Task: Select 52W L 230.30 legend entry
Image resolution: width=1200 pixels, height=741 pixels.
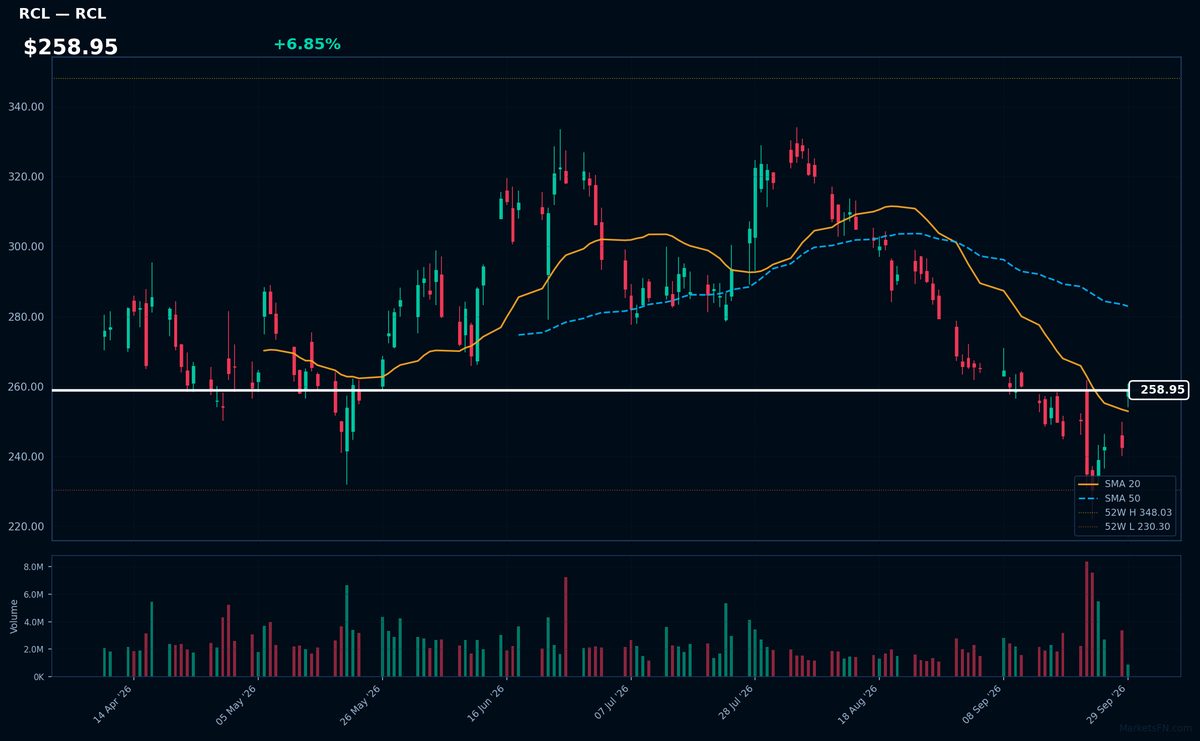Action: (1123, 526)
